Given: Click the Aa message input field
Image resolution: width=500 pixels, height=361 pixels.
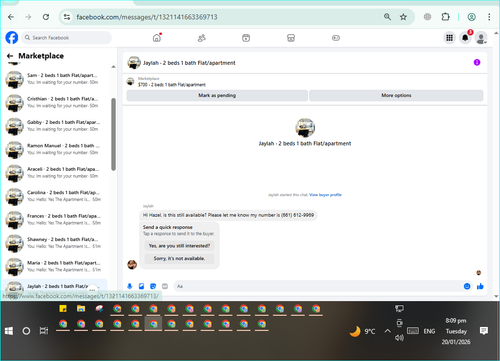Looking at the screenshot, I should point(318,286).
